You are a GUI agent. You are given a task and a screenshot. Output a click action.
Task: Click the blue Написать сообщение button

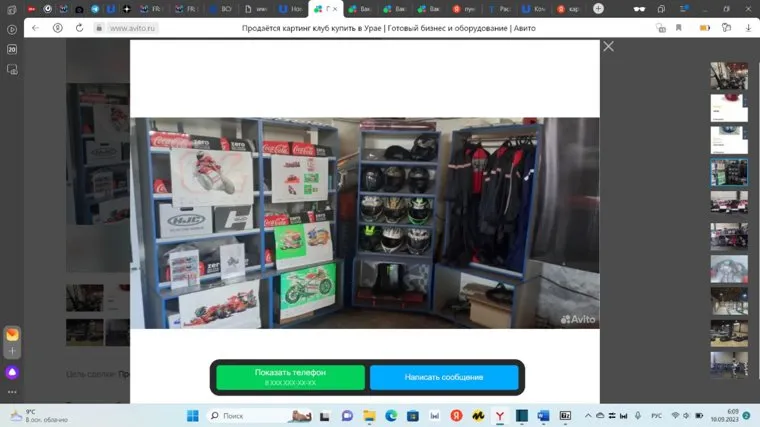[x=444, y=377]
